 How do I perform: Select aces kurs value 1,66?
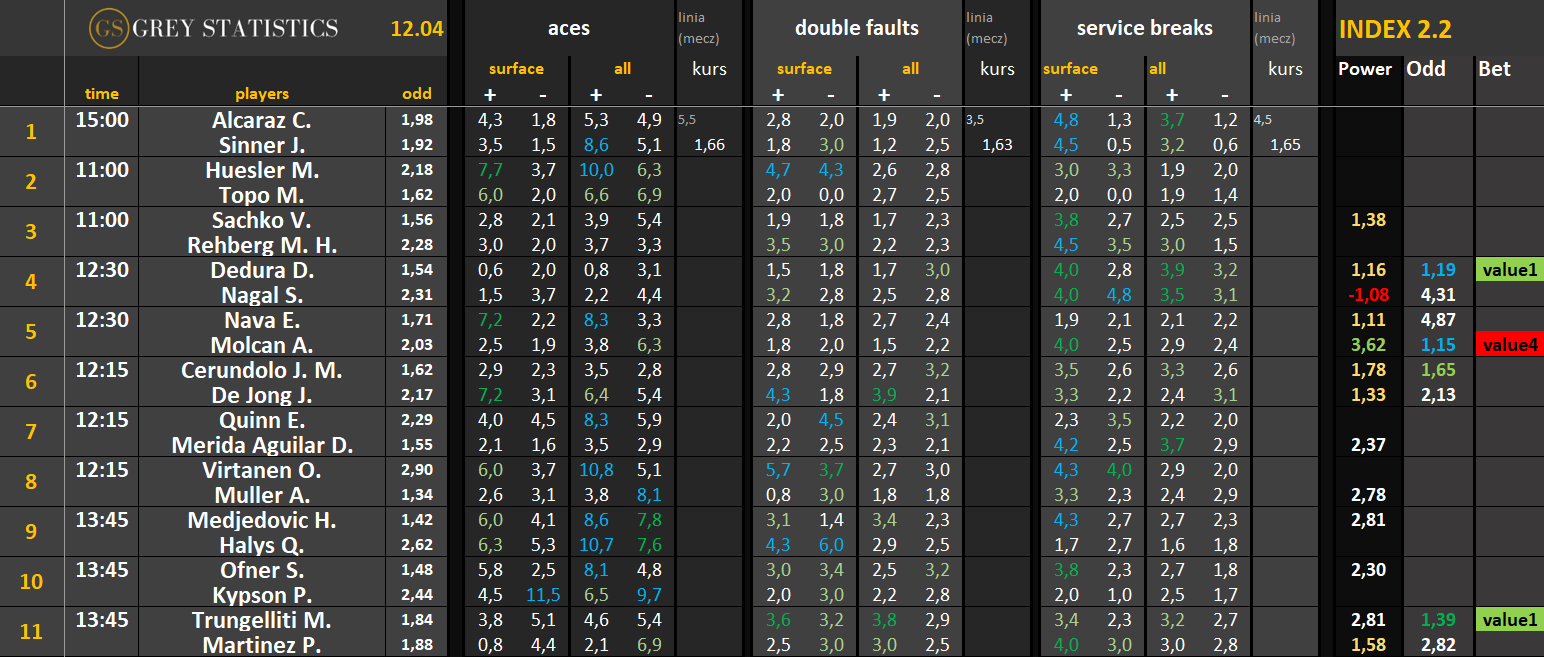pyautogui.click(x=709, y=145)
